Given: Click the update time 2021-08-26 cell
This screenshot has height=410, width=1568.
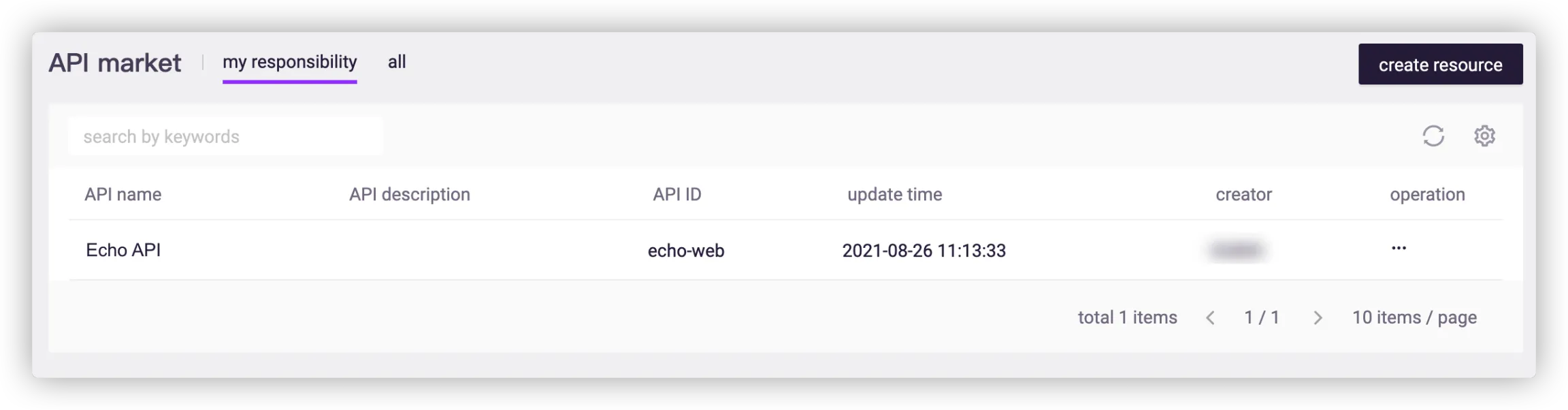Looking at the screenshot, I should [924, 251].
